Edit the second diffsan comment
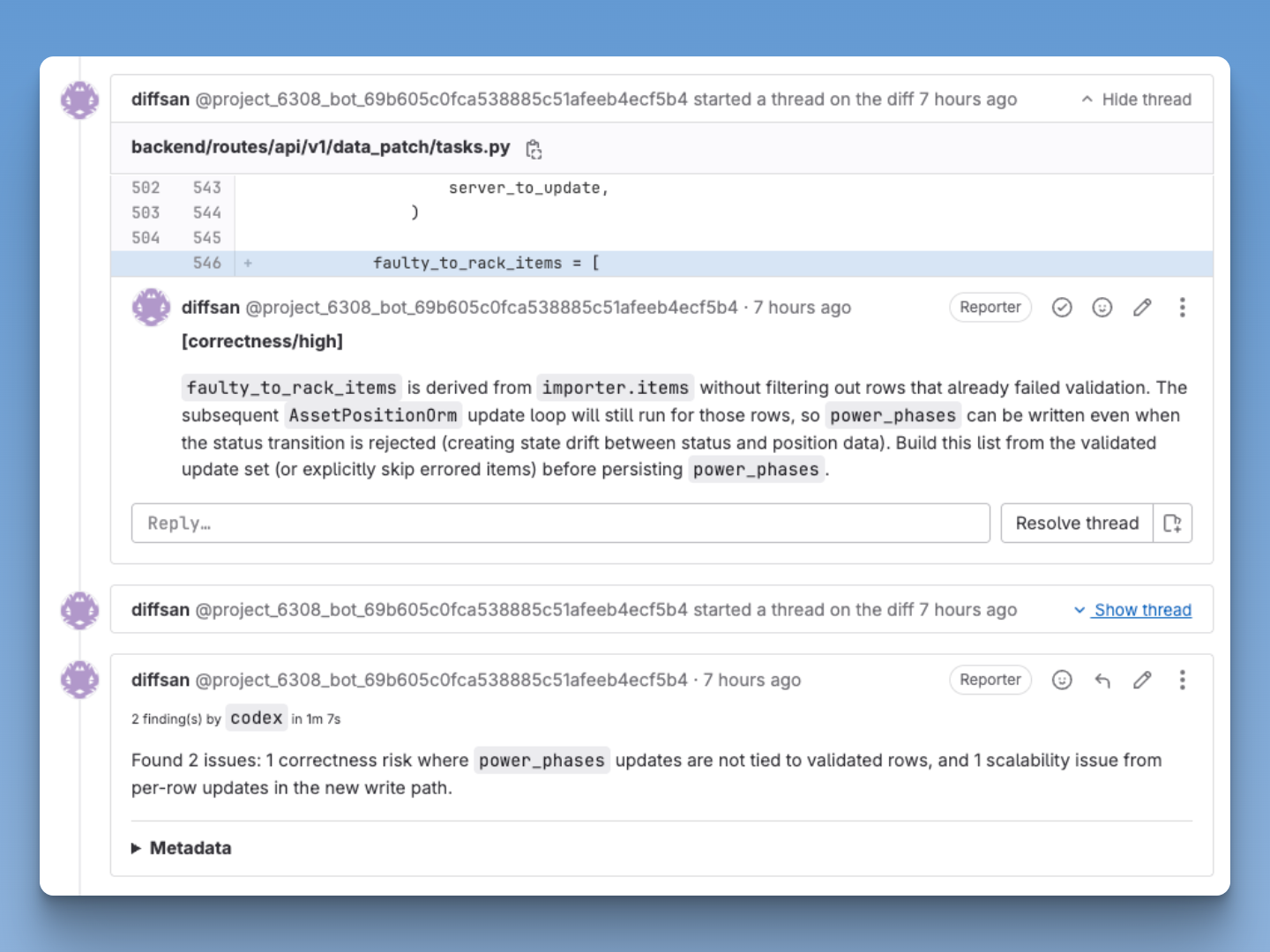The image size is (1270, 952). [1142, 680]
